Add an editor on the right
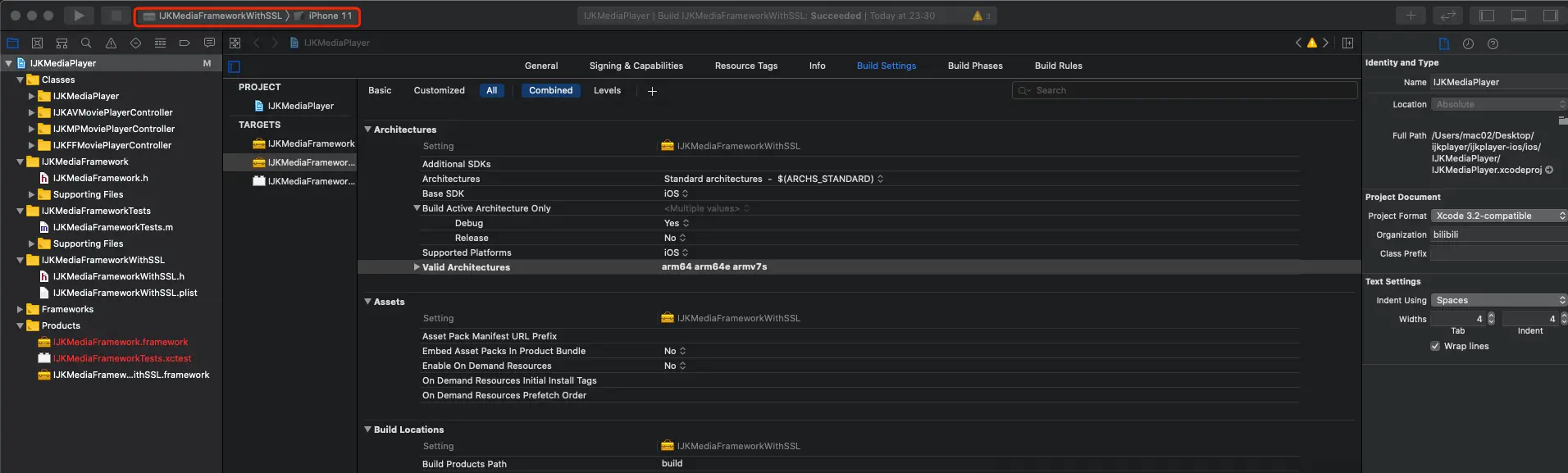The width and height of the screenshot is (1568, 473). [1347, 43]
